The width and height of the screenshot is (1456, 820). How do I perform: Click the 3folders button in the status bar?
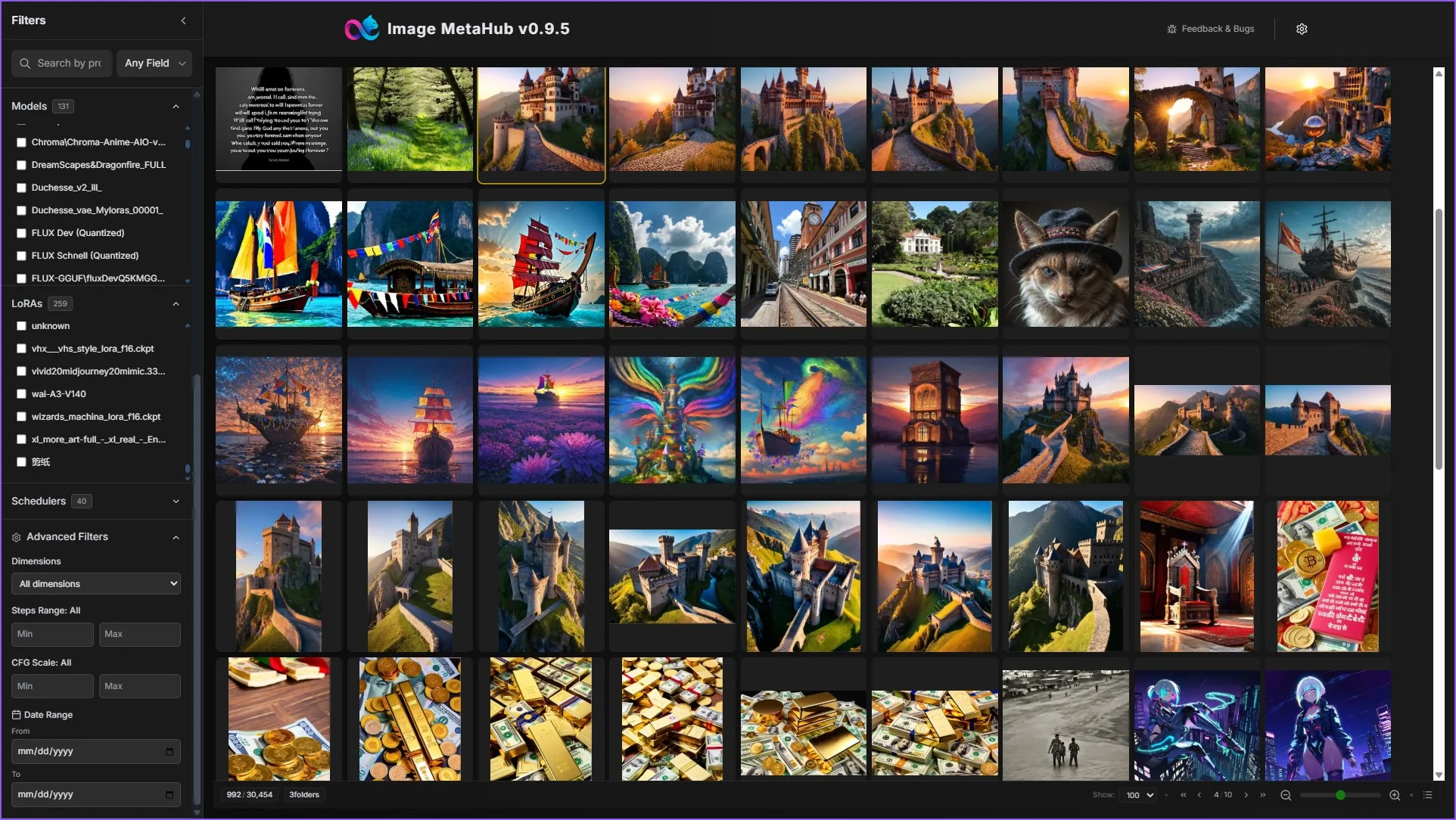pos(303,794)
